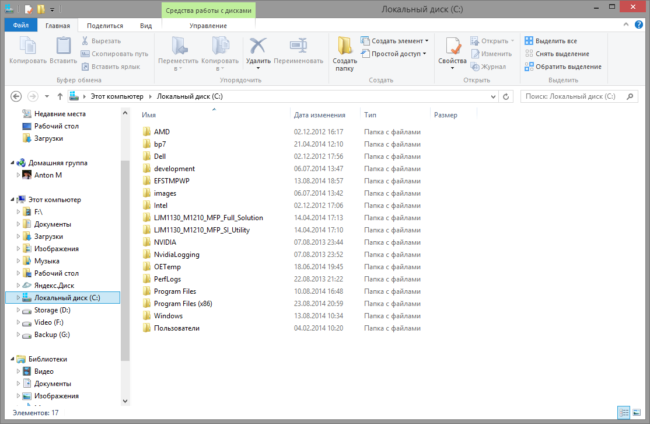Click the Copy icon in the ribbon
Viewport: 650px width, 424px height.
[x=28, y=46]
